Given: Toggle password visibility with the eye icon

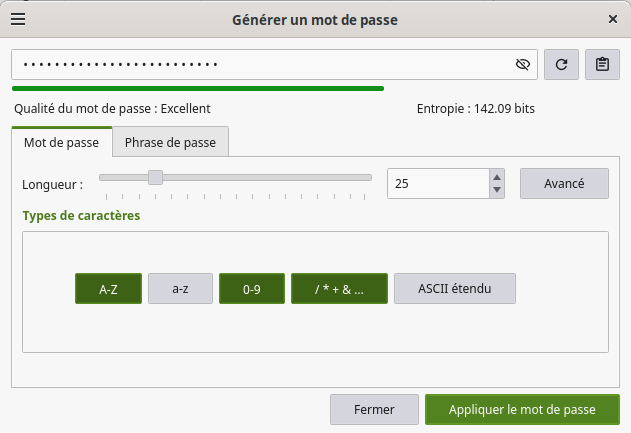Looking at the screenshot, I should 522,64.
